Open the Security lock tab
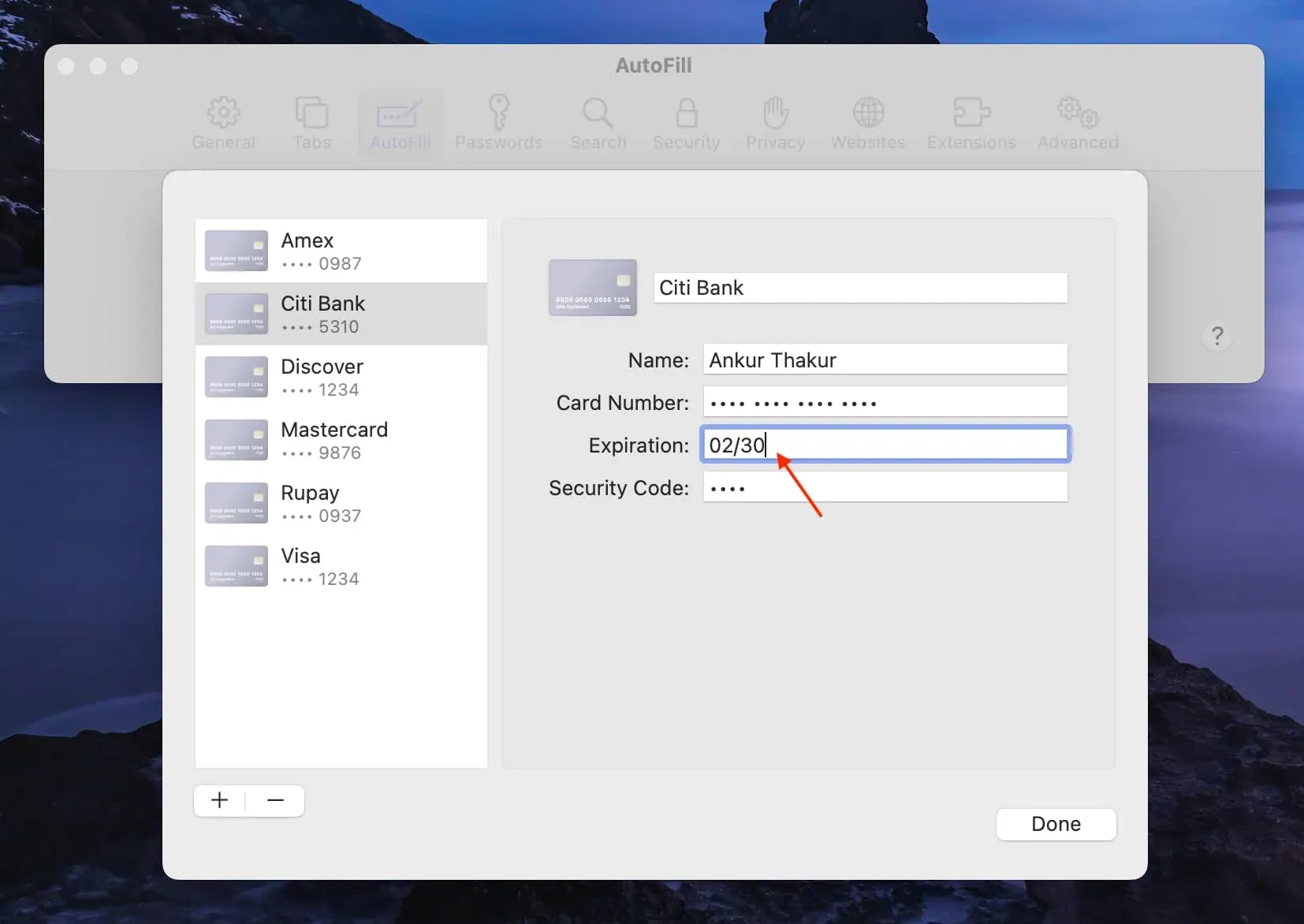The image size is (1304, 924). (687, 123)
